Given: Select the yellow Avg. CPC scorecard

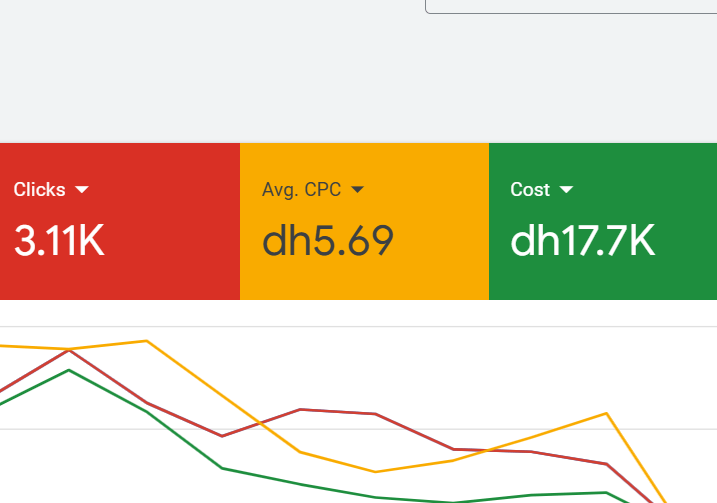Looking at the screenshot, I should pos(364,221).
